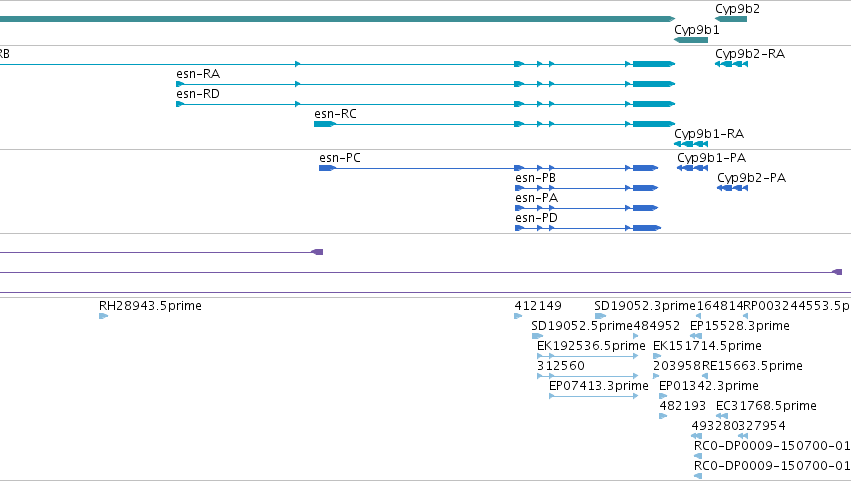Click the Cyp9b2-PA coding glyph

pos(732,188)
